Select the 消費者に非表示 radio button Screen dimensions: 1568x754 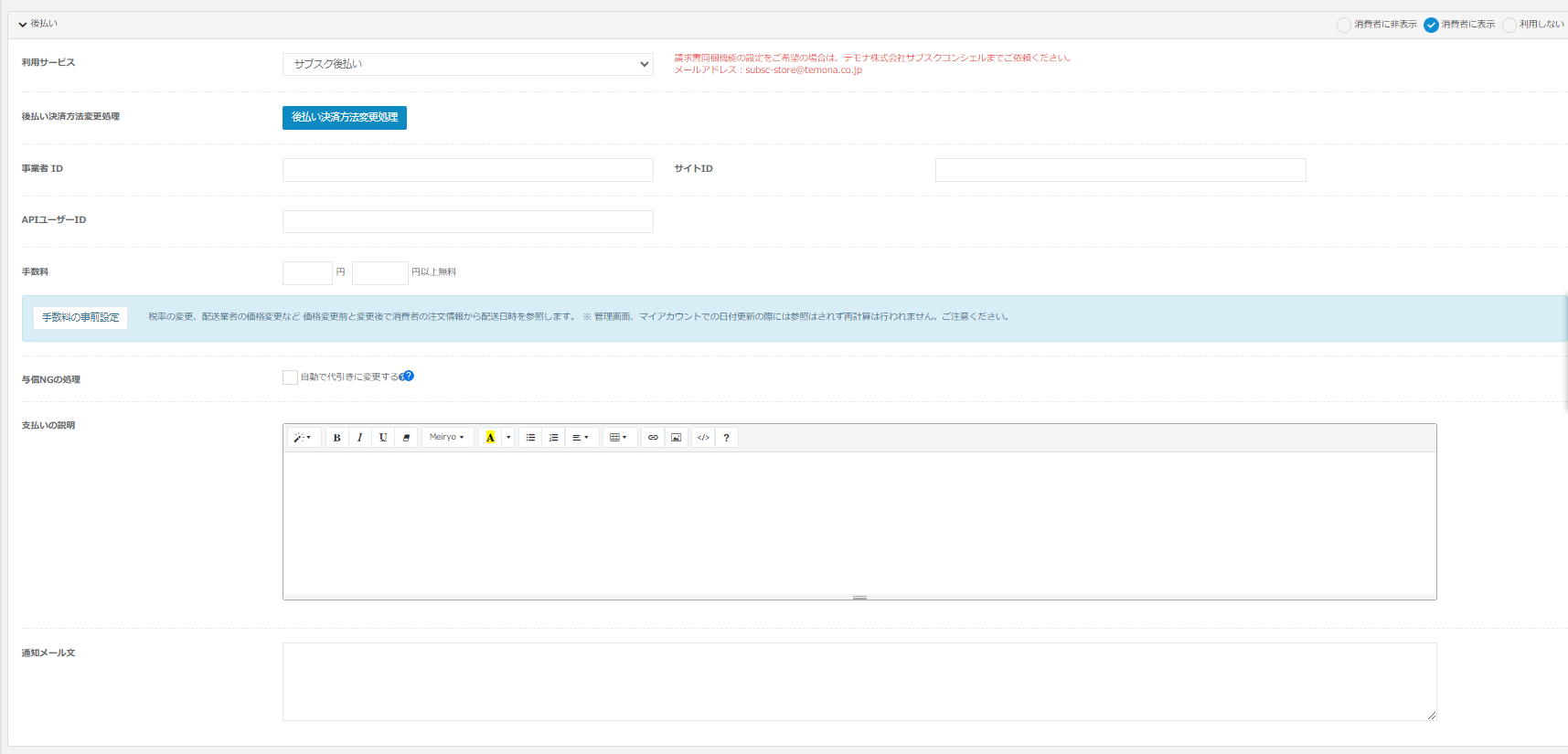click(x=1343, y=25)
